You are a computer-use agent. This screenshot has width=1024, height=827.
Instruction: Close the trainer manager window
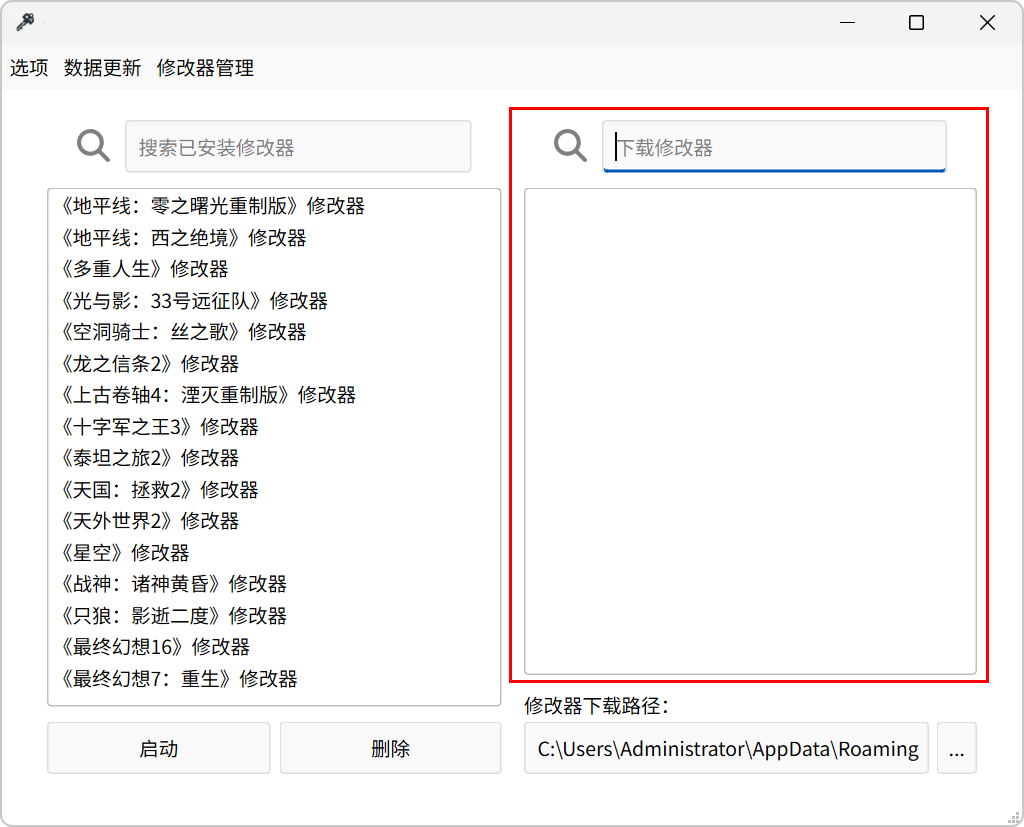coord(987,23)
